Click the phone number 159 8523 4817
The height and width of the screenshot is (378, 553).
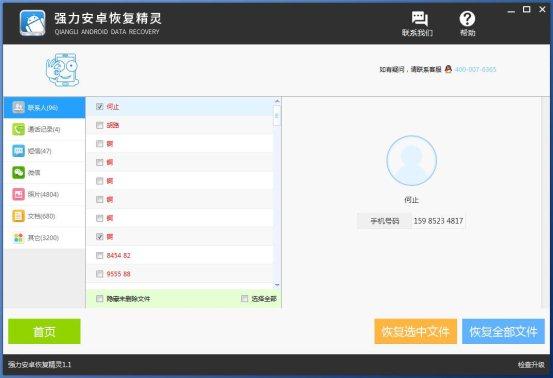438,221
